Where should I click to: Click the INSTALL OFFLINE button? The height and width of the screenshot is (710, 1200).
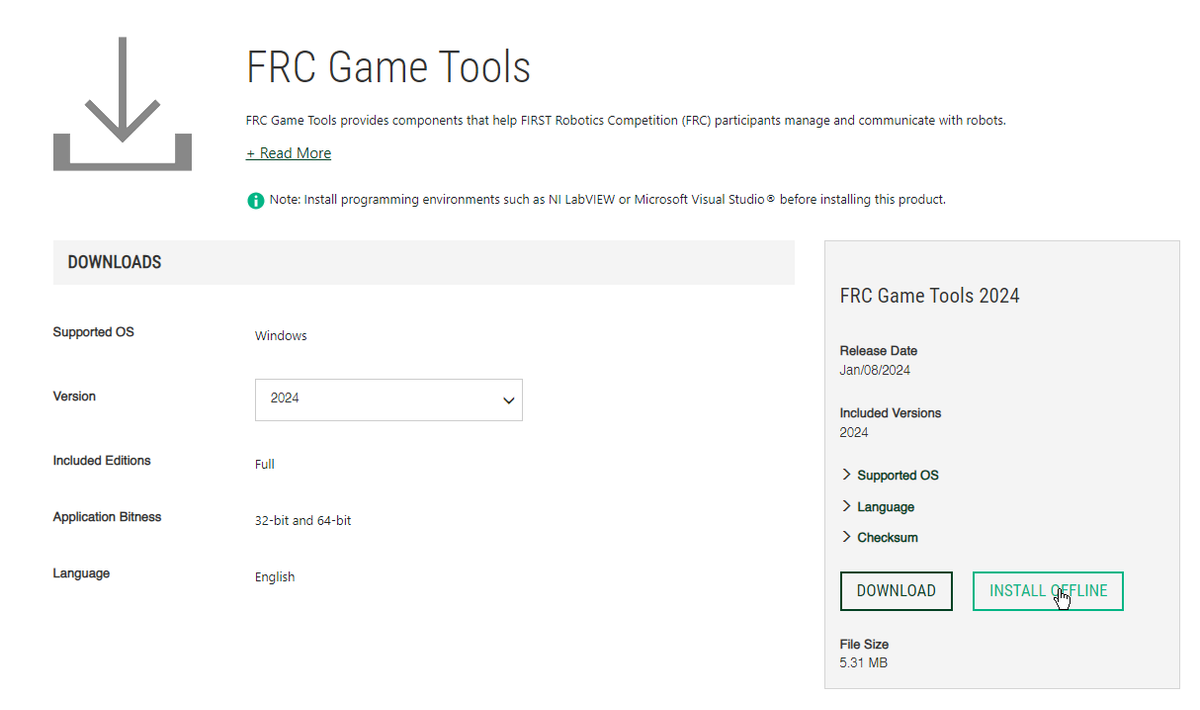(x=1048, y=591)
